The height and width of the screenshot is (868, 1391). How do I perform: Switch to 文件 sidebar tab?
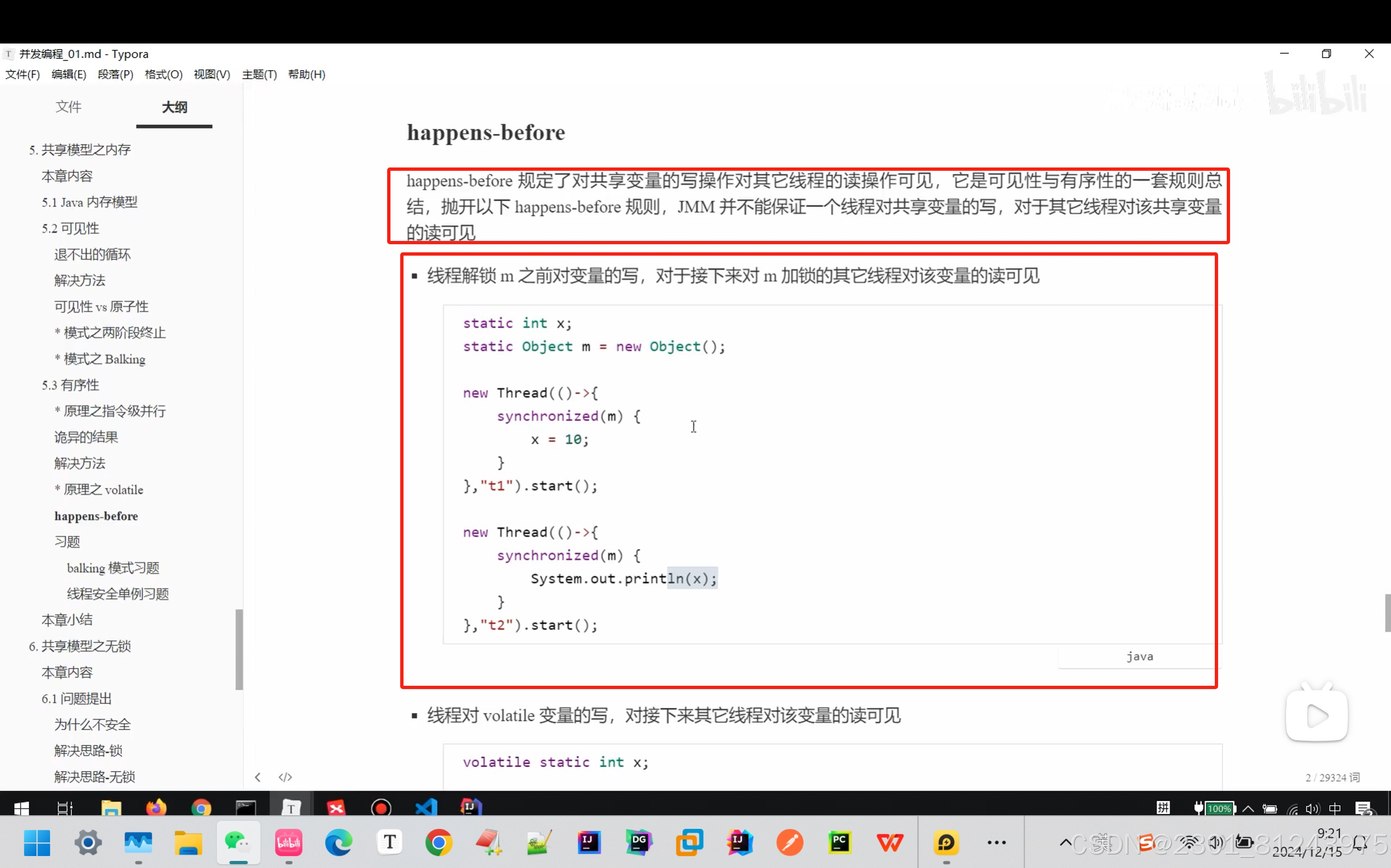click(x=69, y=107)
